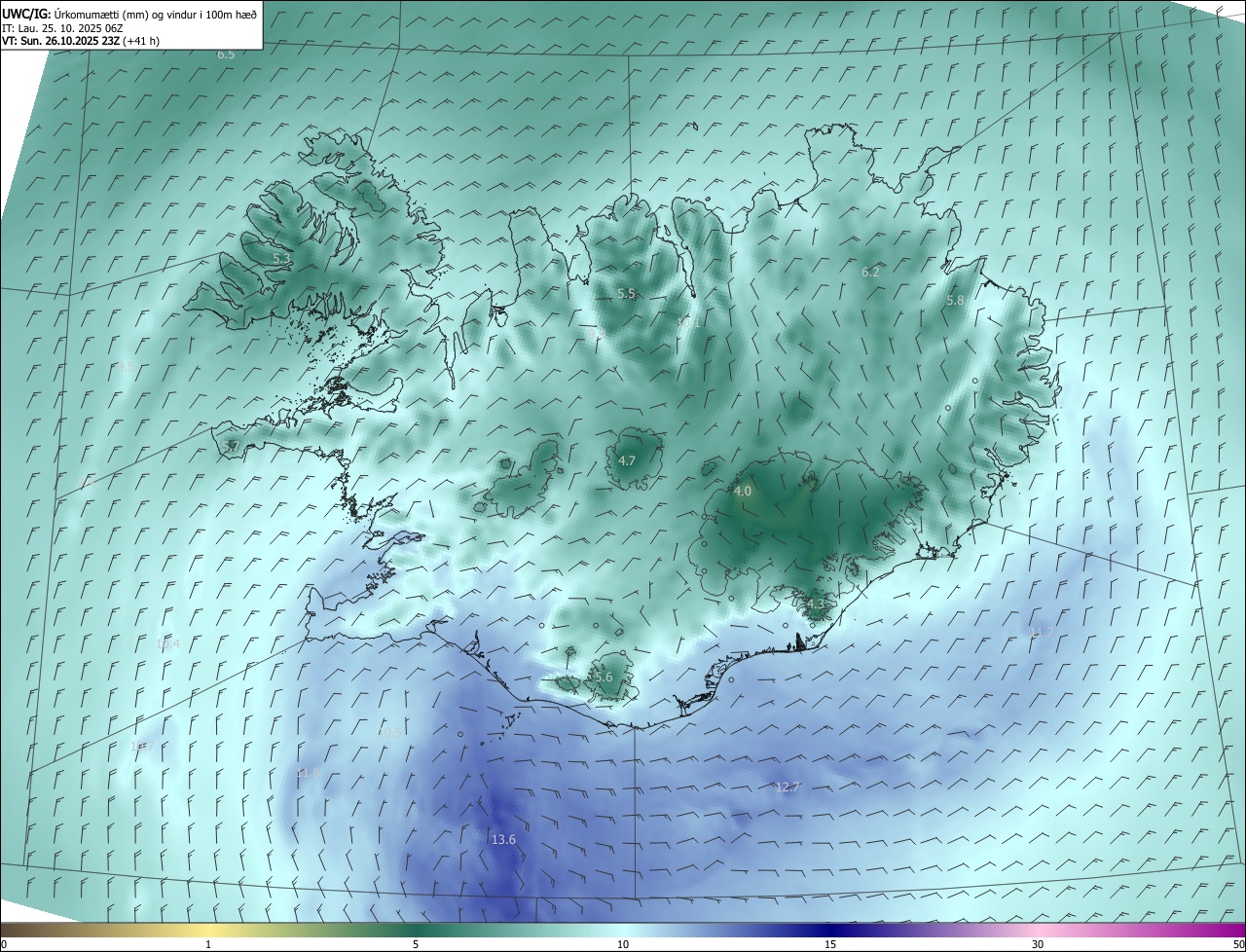Click the initial time line 'IT: Lau. 25. 10. 2025 06Z'

tap(62, 28)
